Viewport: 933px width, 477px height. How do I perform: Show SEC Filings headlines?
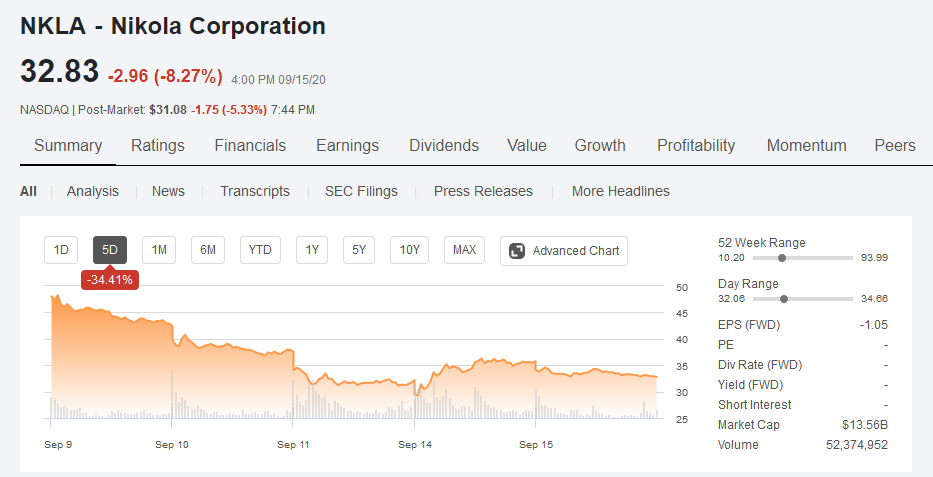click(361, 192)
